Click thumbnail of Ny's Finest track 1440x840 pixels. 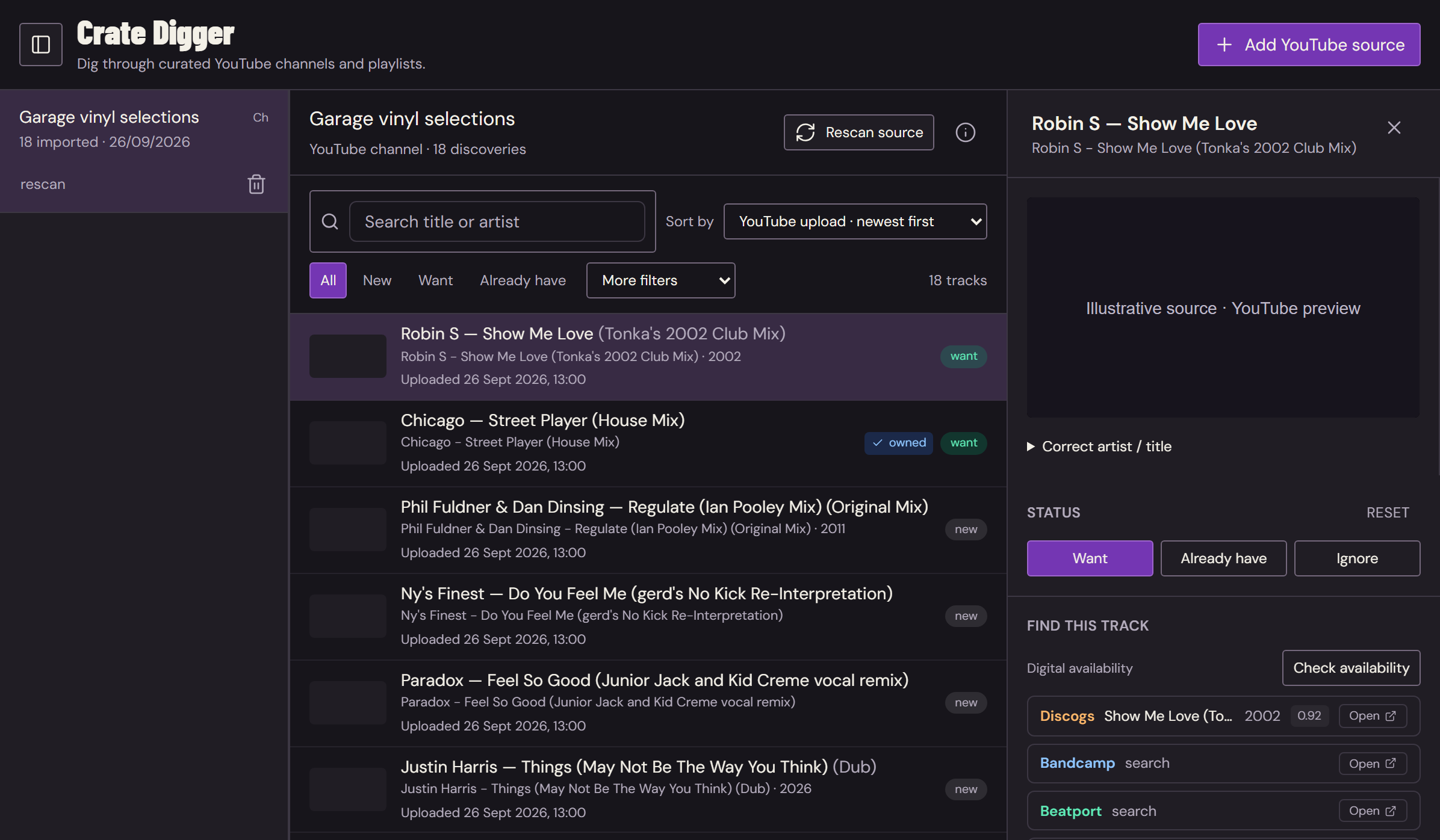click(x=348, y=616)
